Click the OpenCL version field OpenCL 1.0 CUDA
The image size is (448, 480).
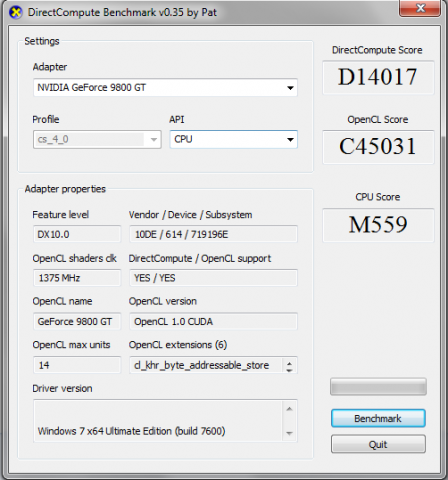click(213, 321)
